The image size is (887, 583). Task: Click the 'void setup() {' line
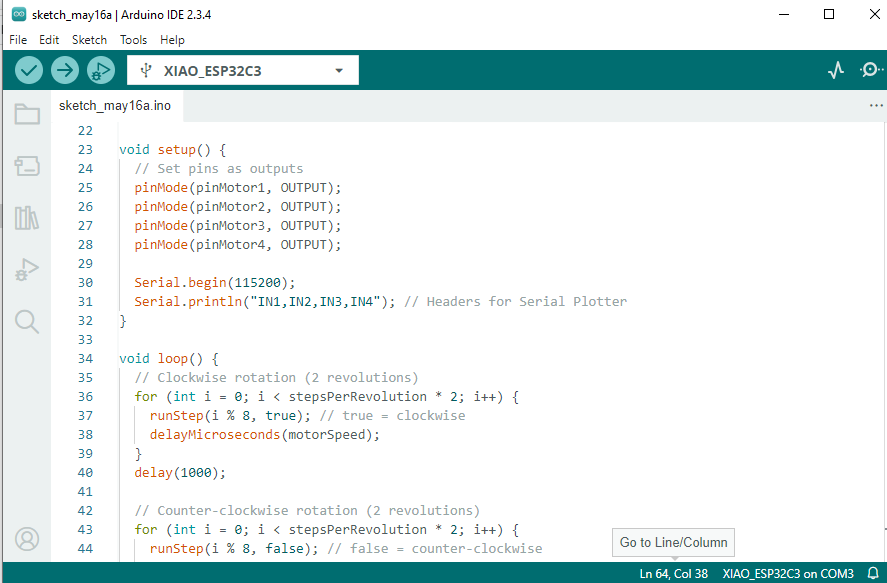173,150
